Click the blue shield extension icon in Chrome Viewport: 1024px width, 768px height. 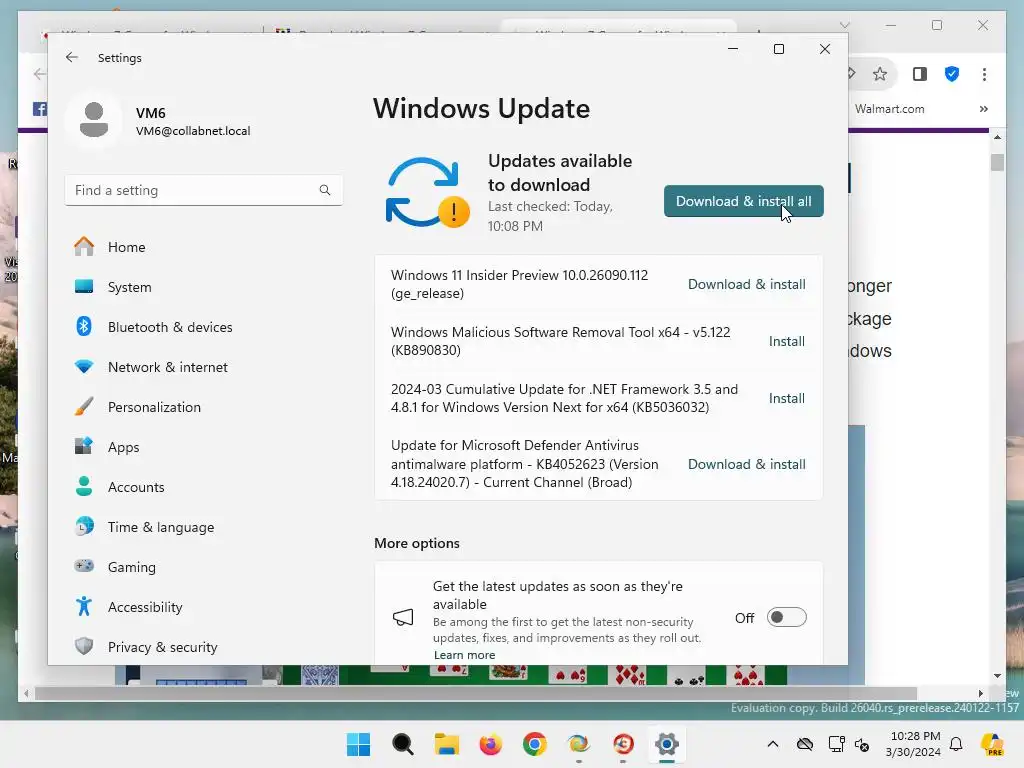(x=952, y=74)
